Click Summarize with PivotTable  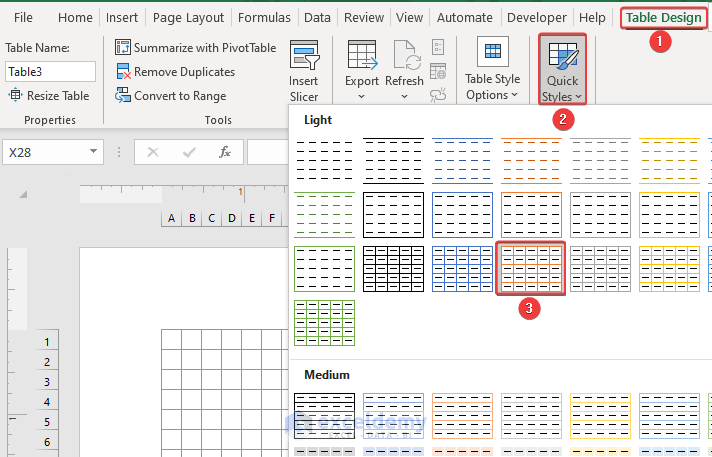[x=196, y=47]
